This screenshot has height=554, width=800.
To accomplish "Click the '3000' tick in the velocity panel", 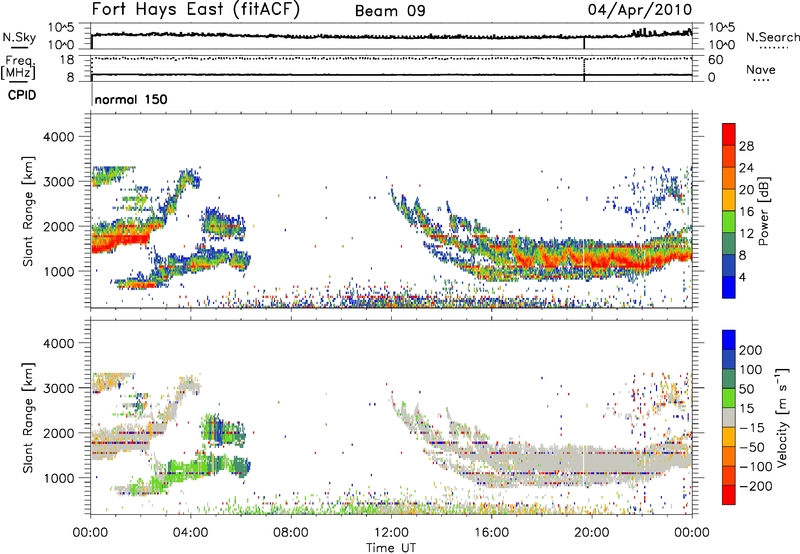I will (x=58, y=388).
